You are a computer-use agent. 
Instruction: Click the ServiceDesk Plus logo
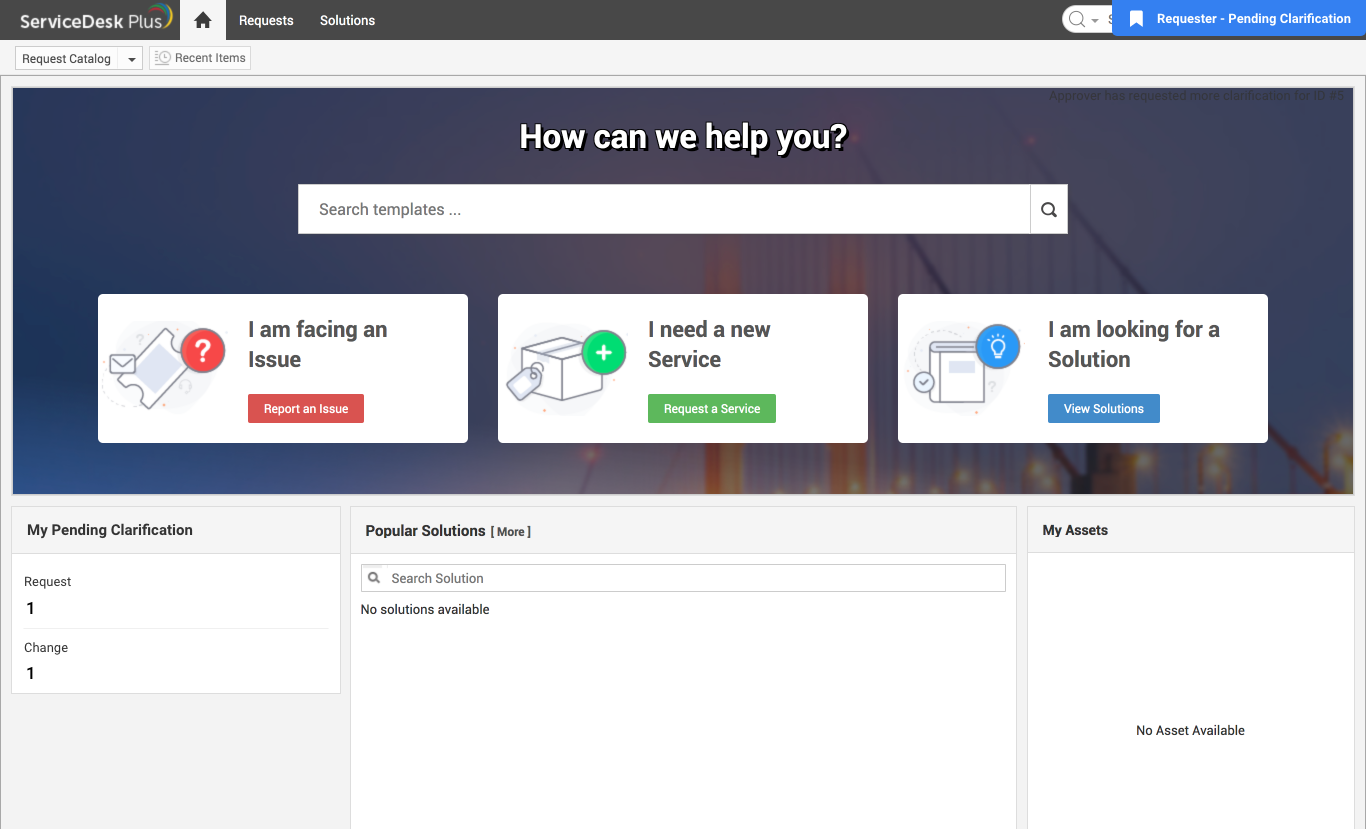pyautogui.click(x=96, y=20)
